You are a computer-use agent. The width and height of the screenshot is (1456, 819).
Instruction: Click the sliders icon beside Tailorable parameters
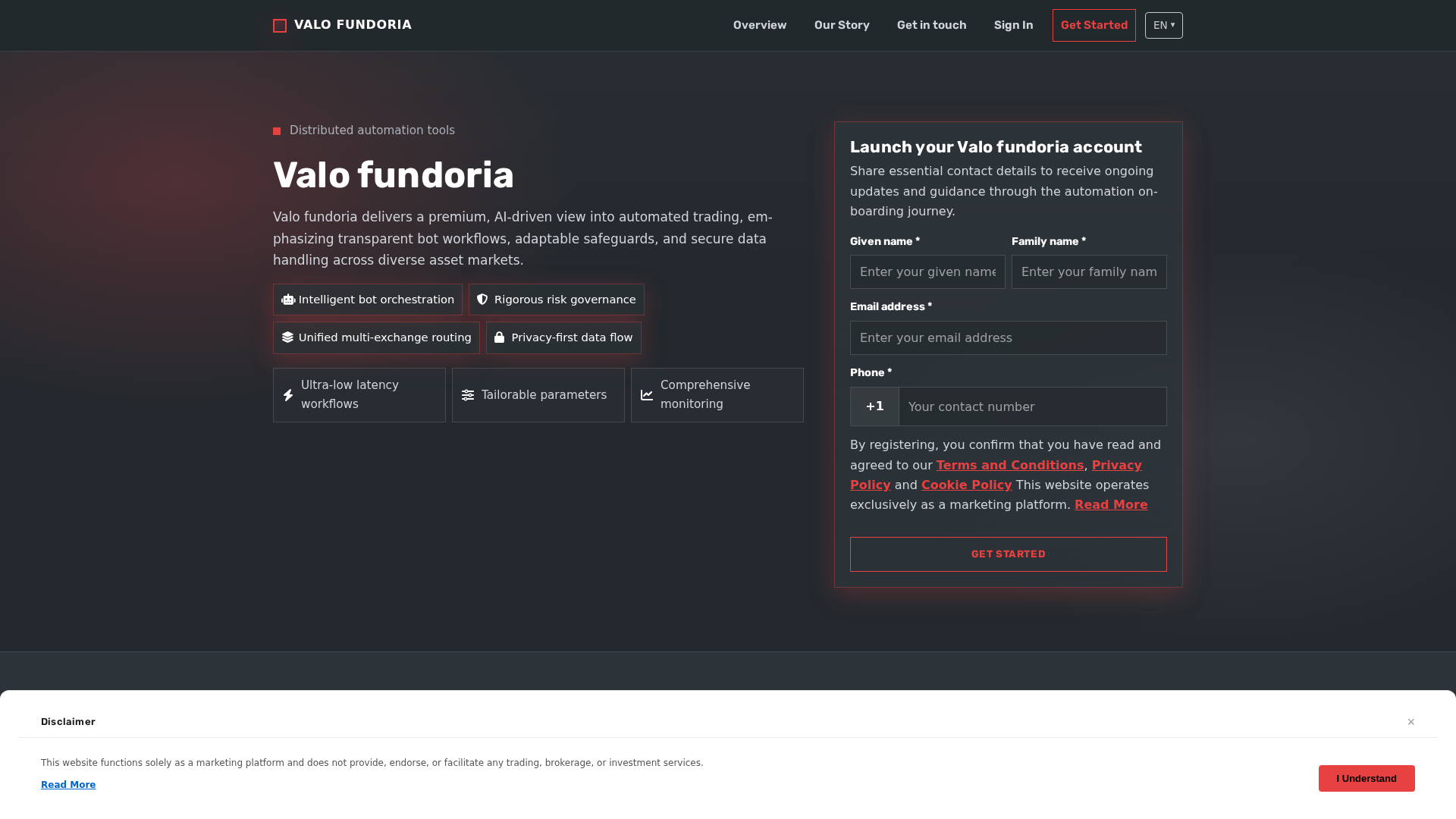point(468,395)
